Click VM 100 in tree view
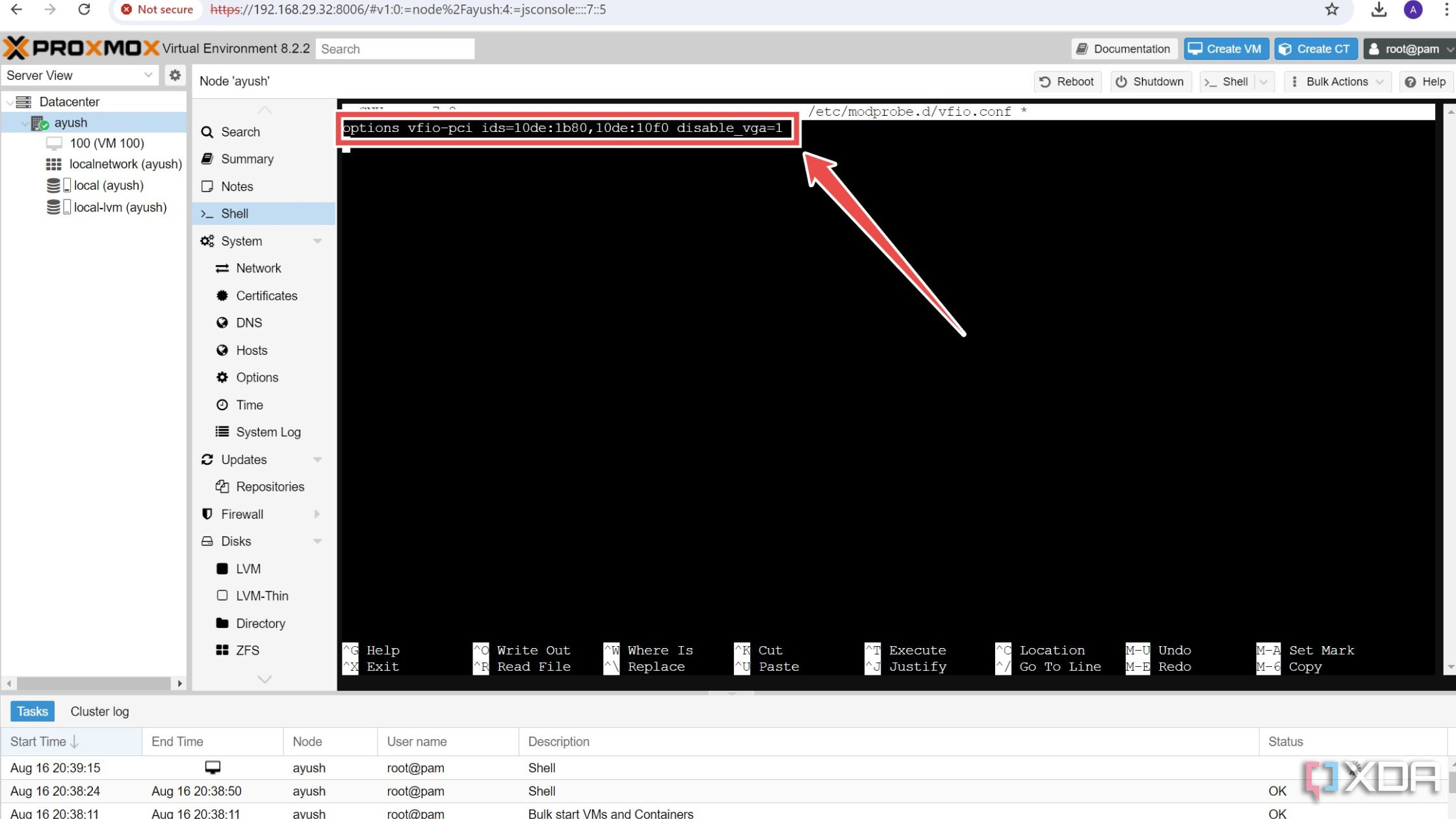Image resolution: width=1456 pixels, height=819 pixels. click(x=106, y=143)
